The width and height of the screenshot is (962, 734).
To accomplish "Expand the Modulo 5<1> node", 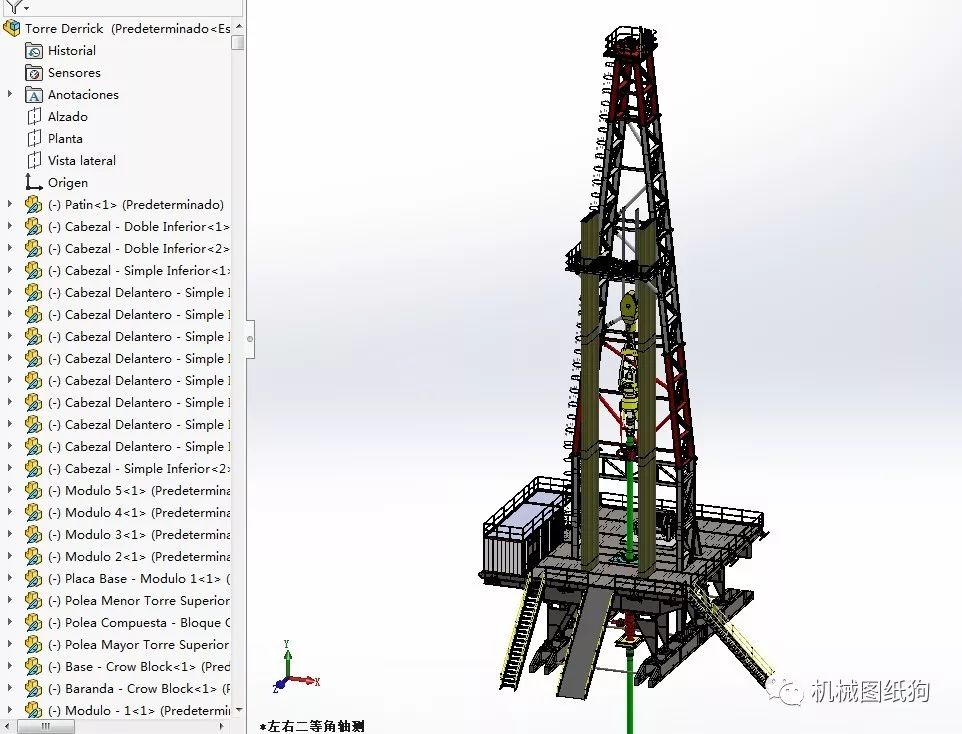I will point(9,490).
